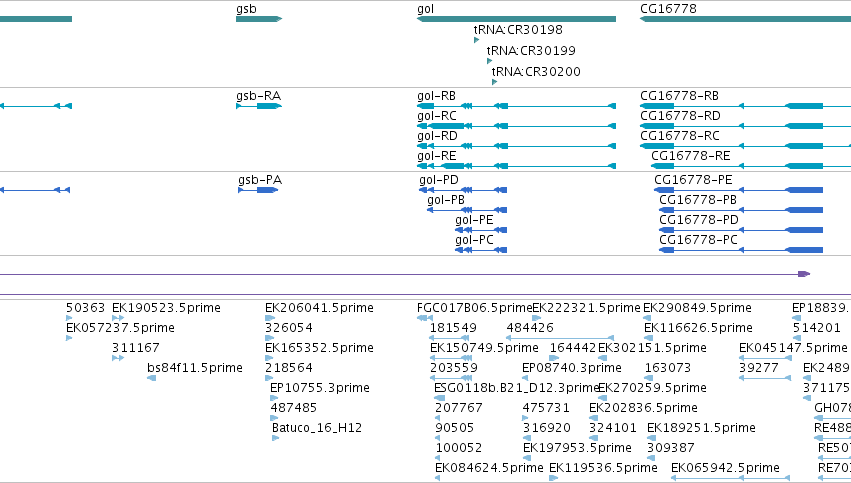The height and width of the screenshot is (483, 851).
Task: Select the 484426 feature label
Action: pyautogui.click(x=530, y=328)
